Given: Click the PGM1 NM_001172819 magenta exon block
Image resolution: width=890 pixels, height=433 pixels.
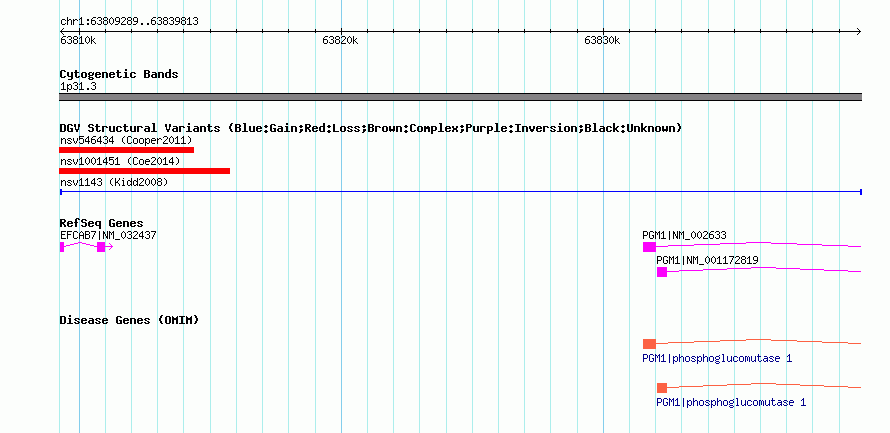Looking at the screenshot, I should coord(662,272).
